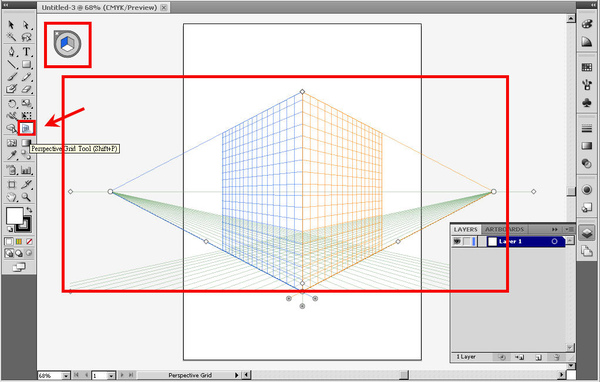600x382 pixels.
Task: Reset to default fill and stroke
Action: coord(9,229)
